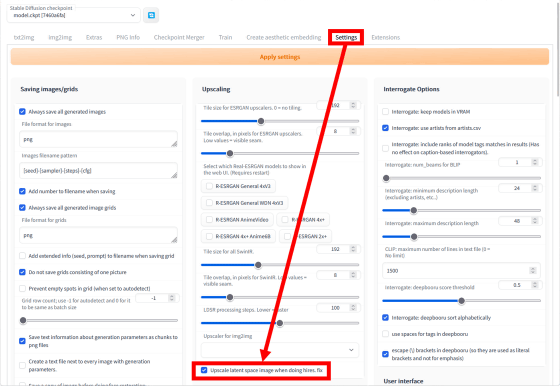Check R-ESRGAN 4x+ Anime6B model

[x=209, y=236]
